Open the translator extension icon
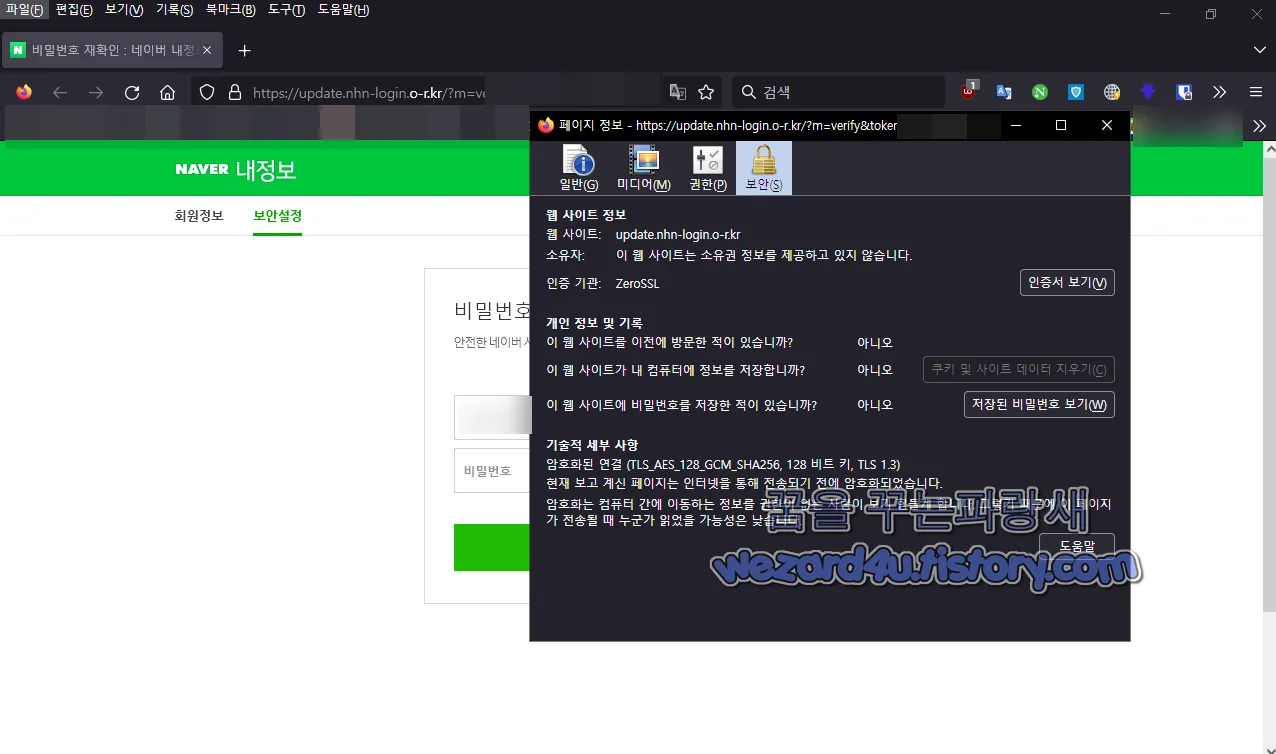The height and width of the screenshot is (754, 1276). 1004,92
